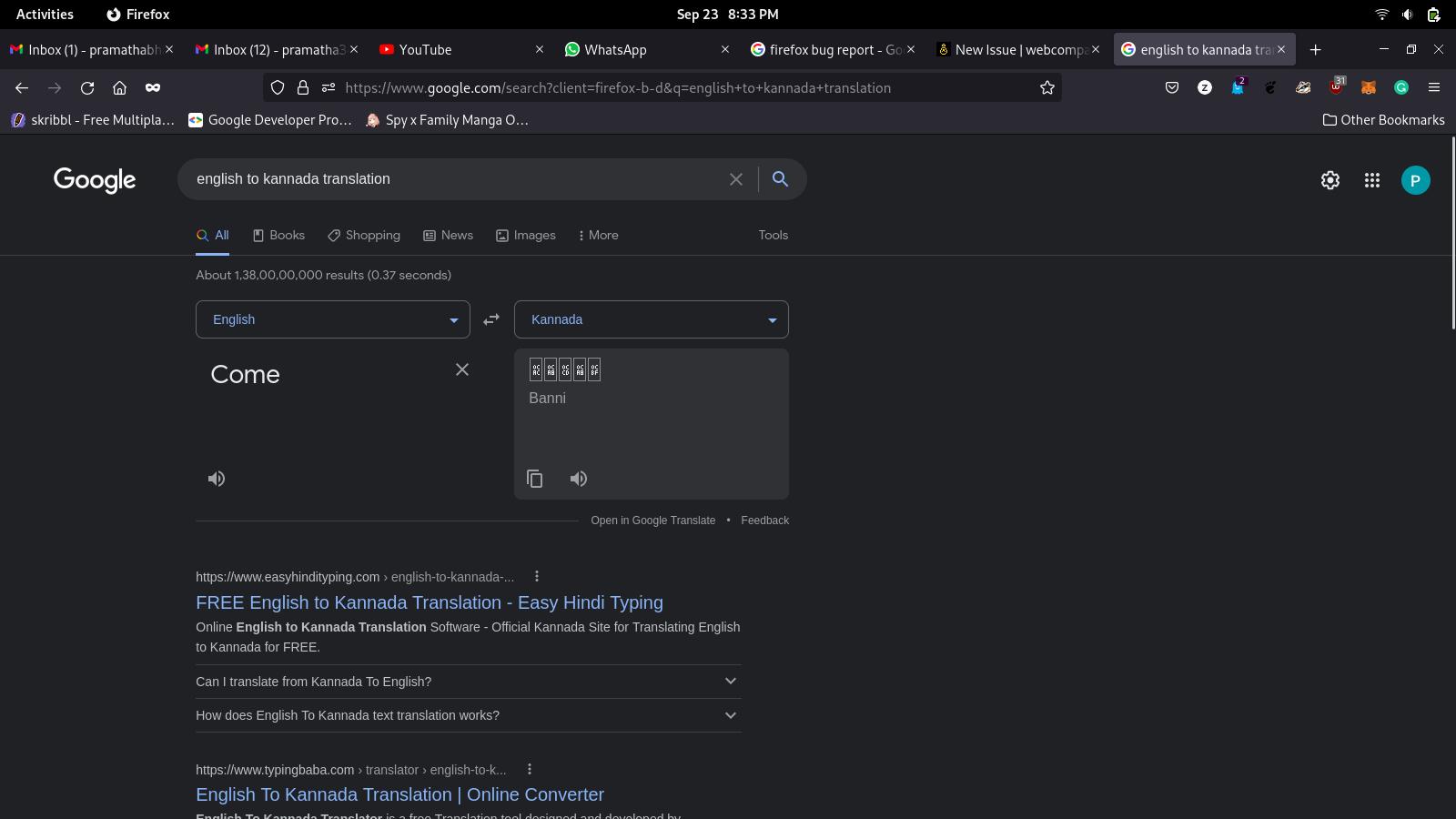Image resolution: width=1456 pixels, height=819 pixels.
Task: Open FREE English to Kannada Translation result
Action: (430, 602)
